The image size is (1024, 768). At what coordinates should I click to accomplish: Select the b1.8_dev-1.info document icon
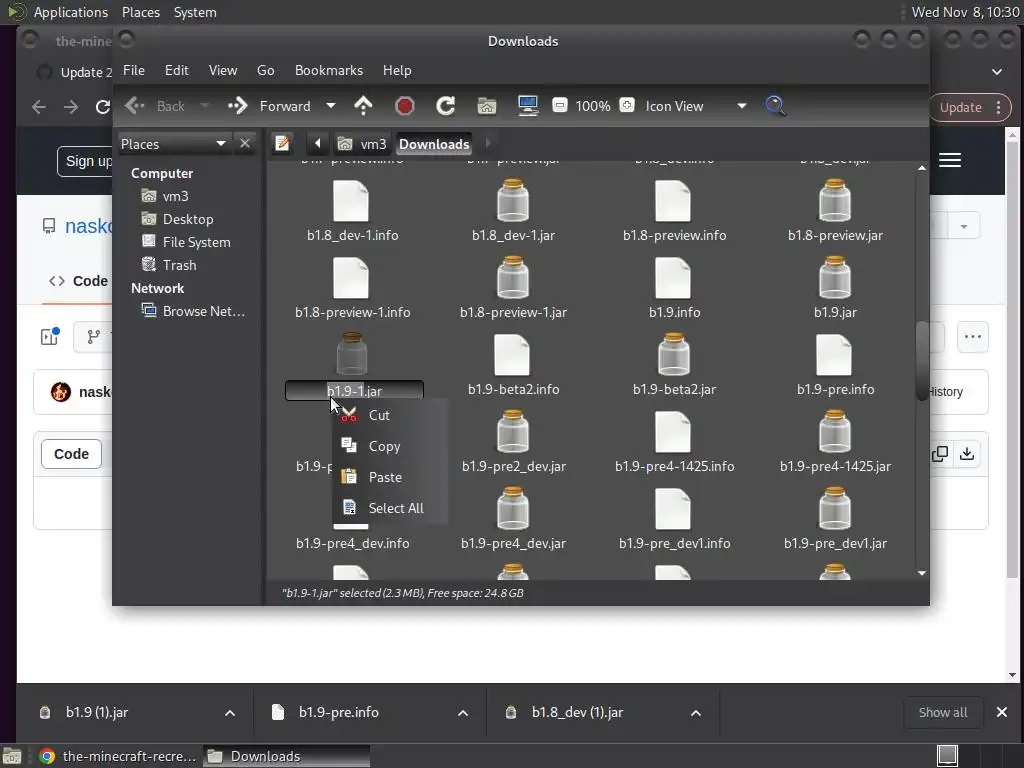[351, 201]
